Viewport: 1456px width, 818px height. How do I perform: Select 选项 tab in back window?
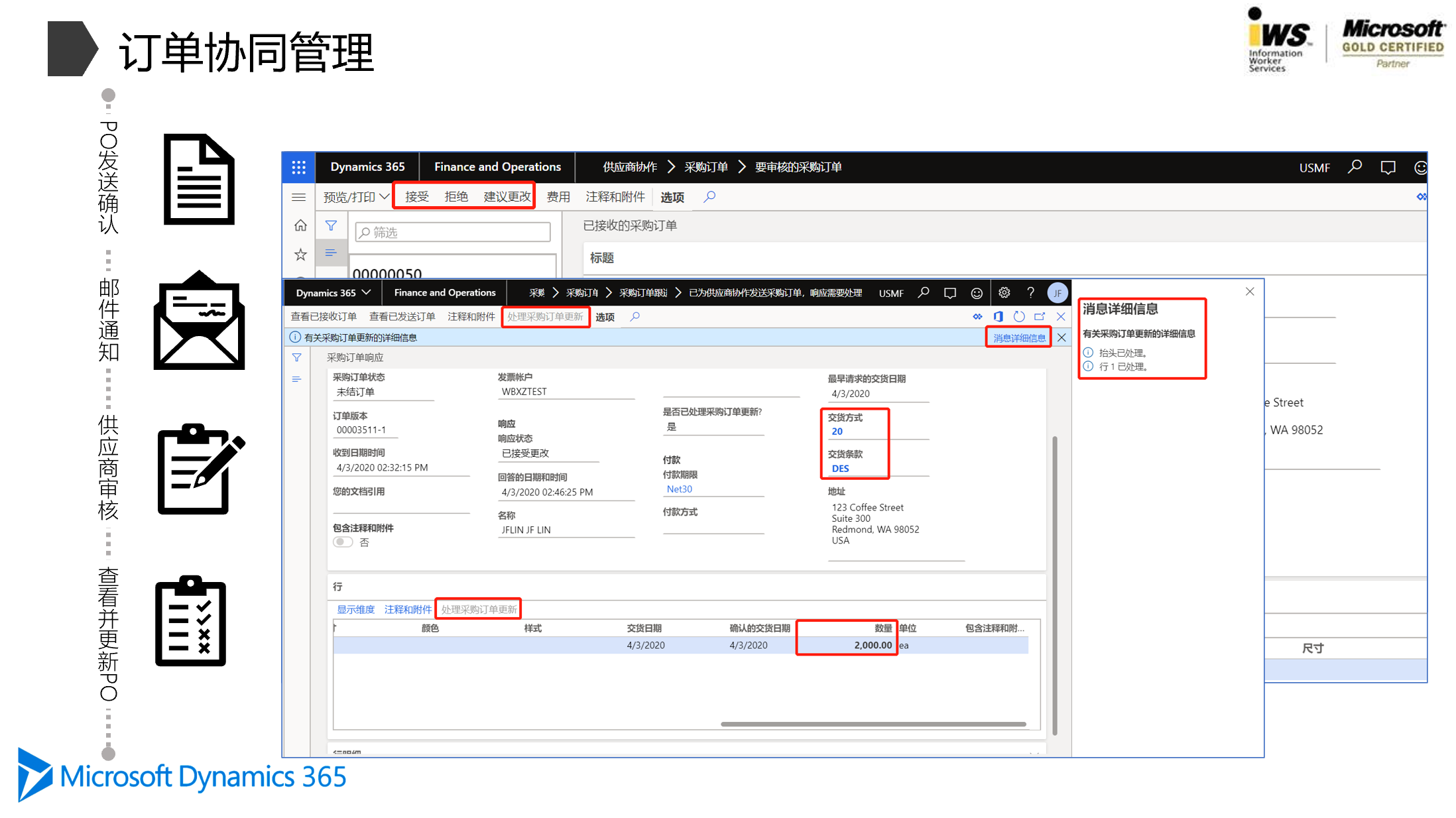pos(672,198)
